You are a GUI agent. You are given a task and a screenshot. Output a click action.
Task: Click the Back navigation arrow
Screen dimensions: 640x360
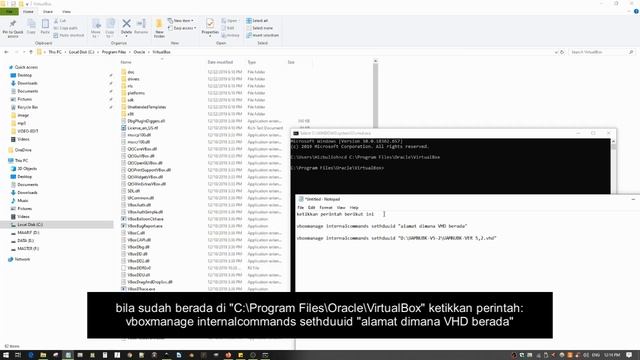(6, 52)
